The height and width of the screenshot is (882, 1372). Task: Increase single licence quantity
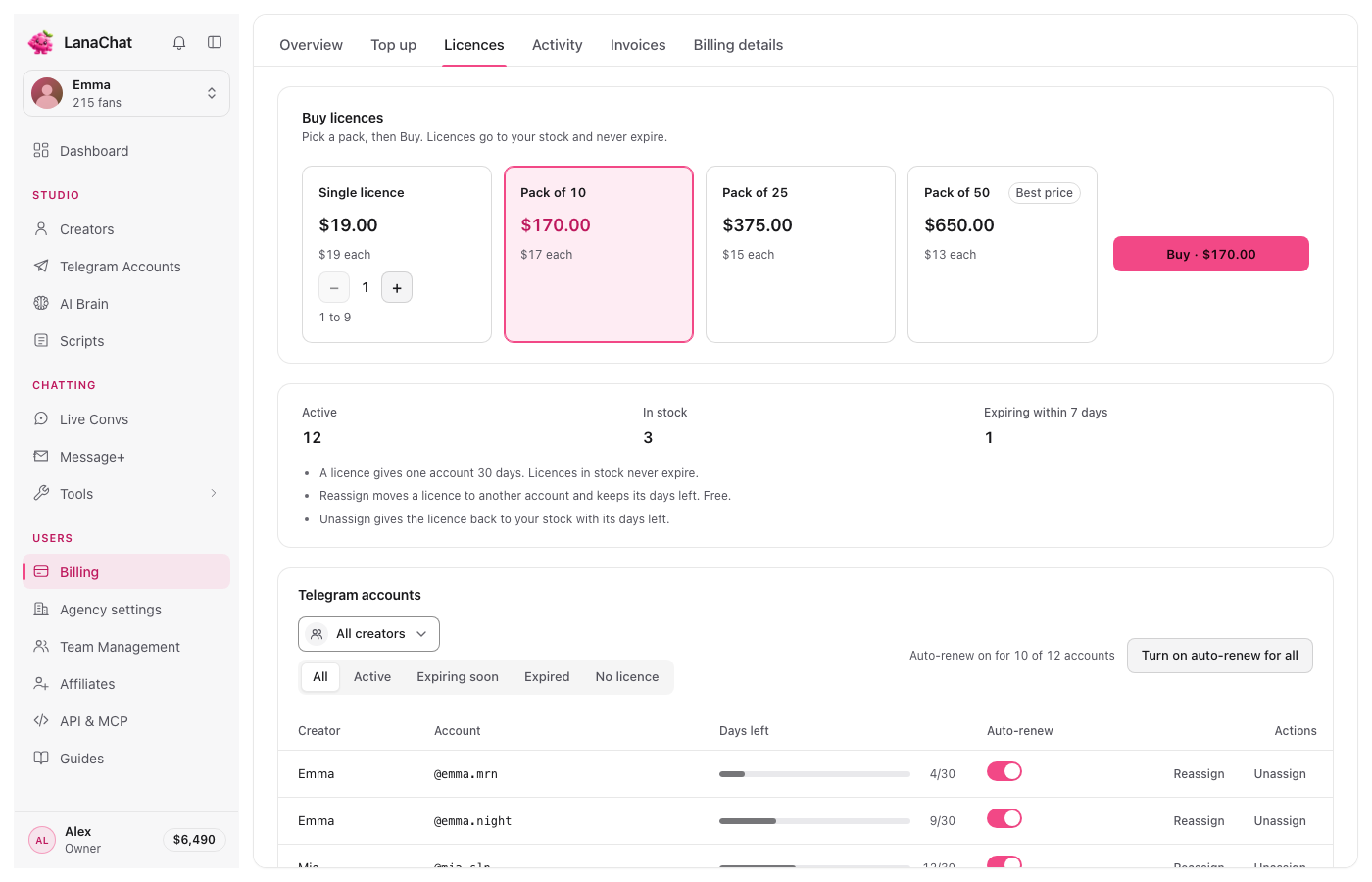coord(397,287)
